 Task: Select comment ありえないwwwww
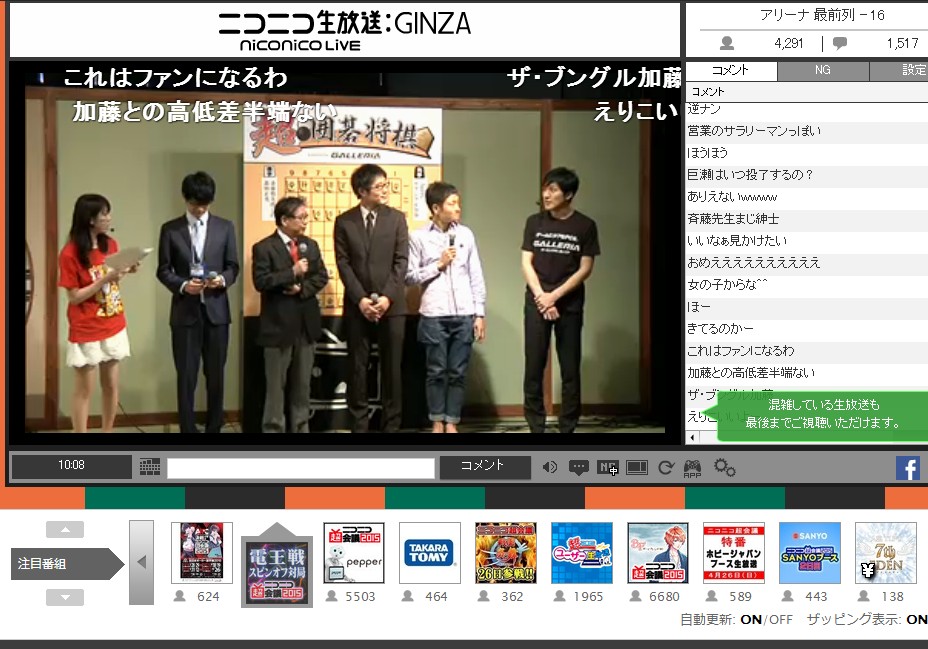806,197
